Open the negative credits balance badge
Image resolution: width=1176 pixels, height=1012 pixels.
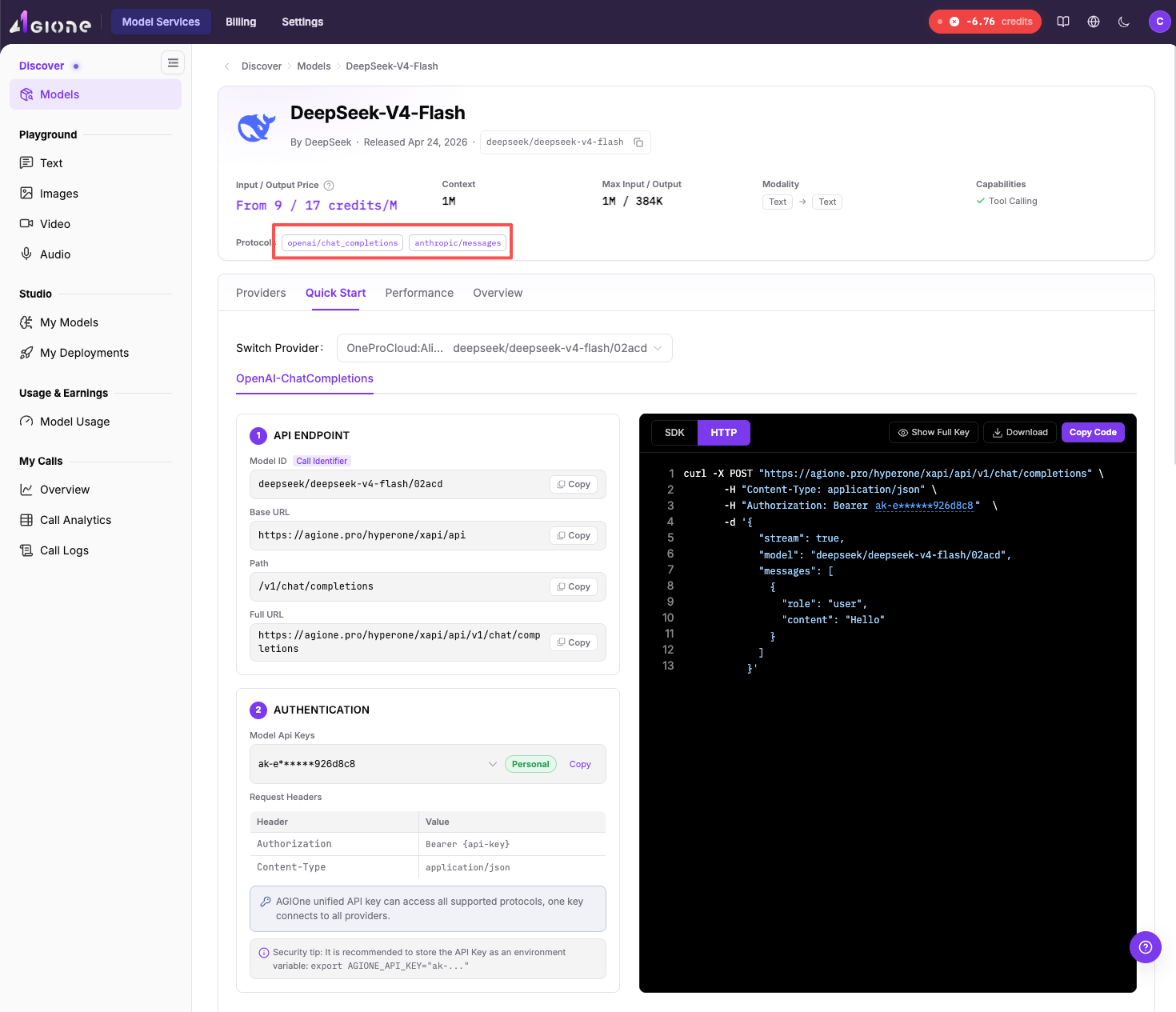tap(985, 22)
